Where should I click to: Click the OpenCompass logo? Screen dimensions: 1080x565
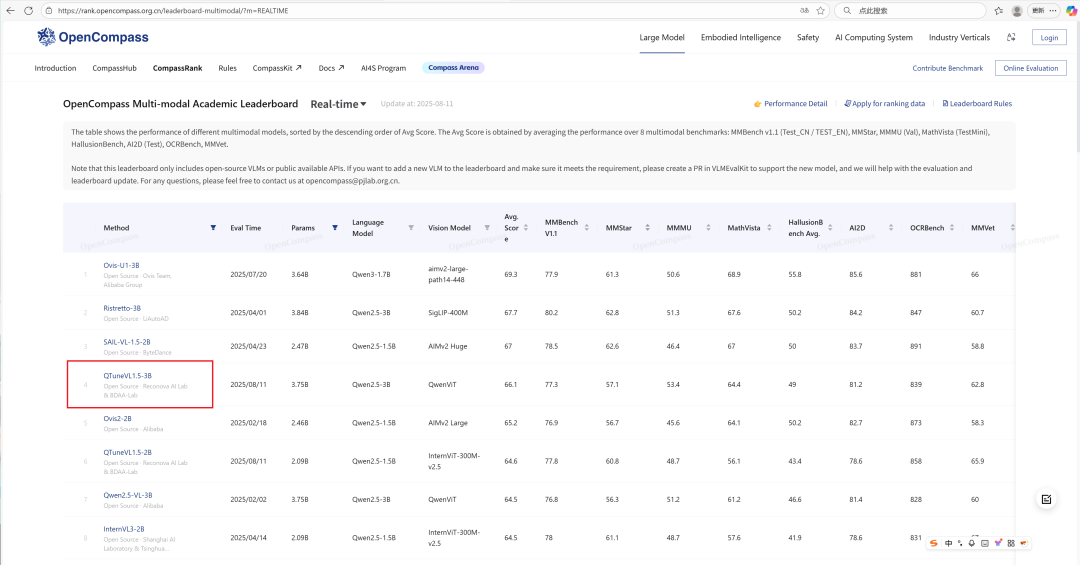(93, 37)
